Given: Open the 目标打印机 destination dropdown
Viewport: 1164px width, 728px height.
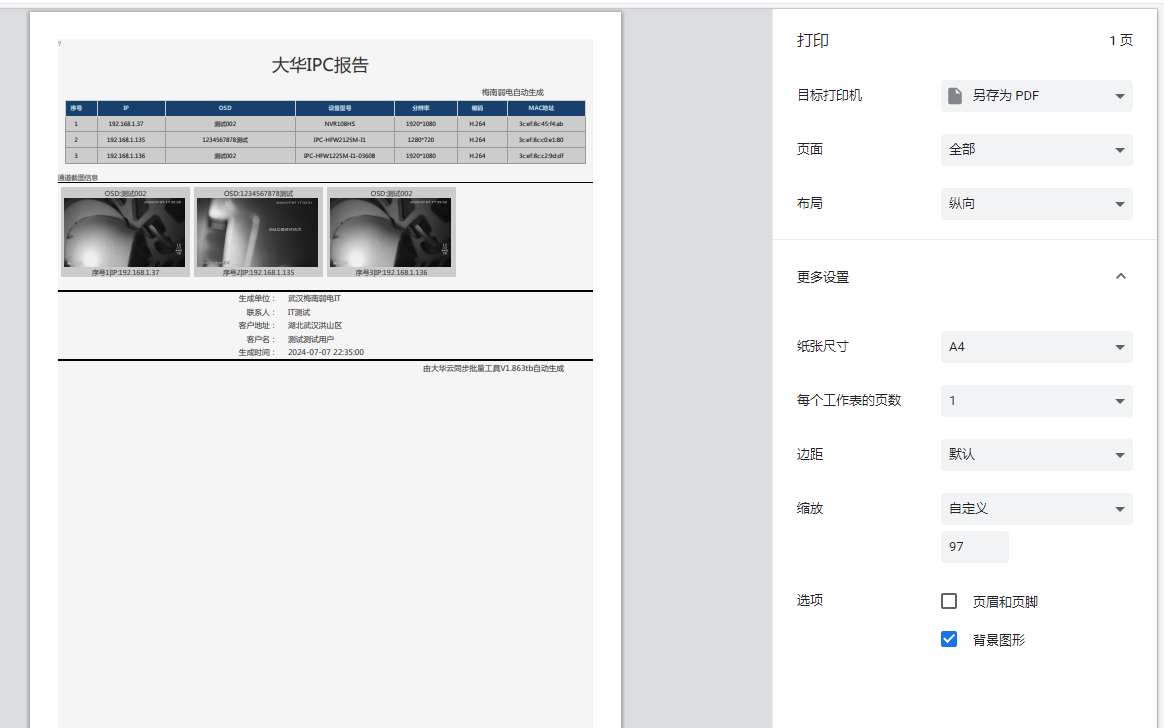Looking at the screenshot, I should coord(1036,96).
